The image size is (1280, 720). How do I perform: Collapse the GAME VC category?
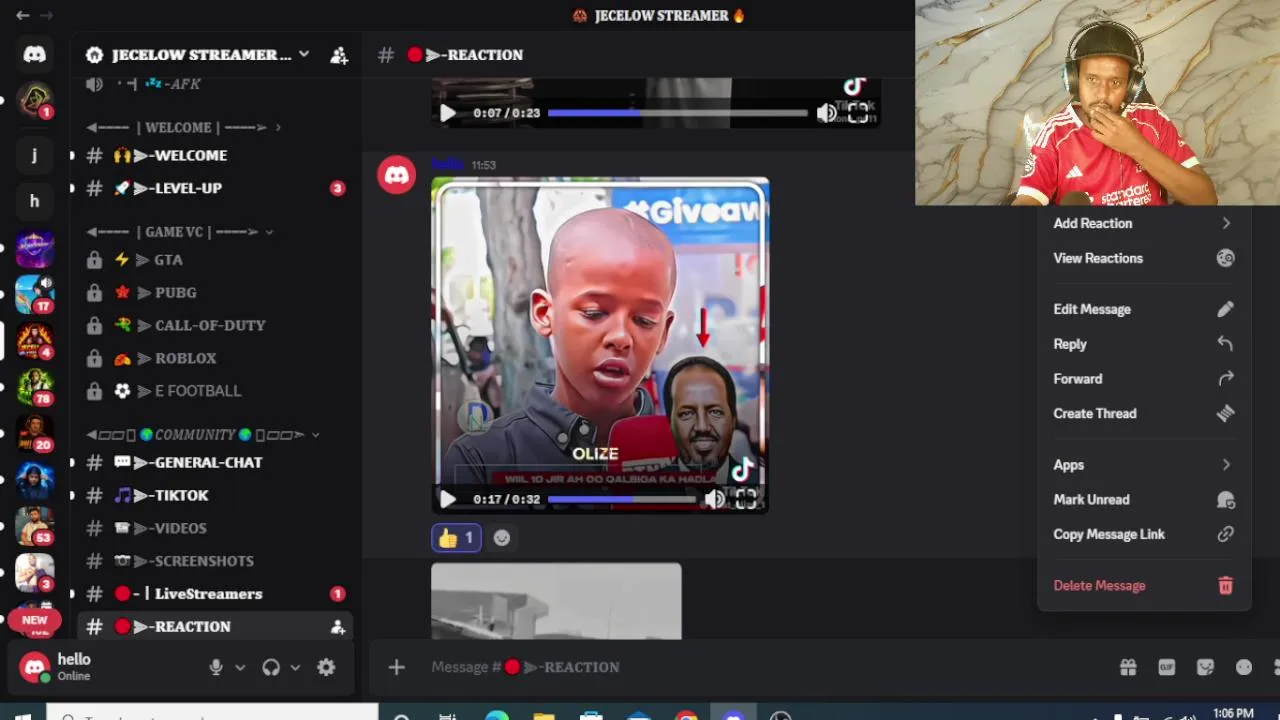click(x=180, y=231)
